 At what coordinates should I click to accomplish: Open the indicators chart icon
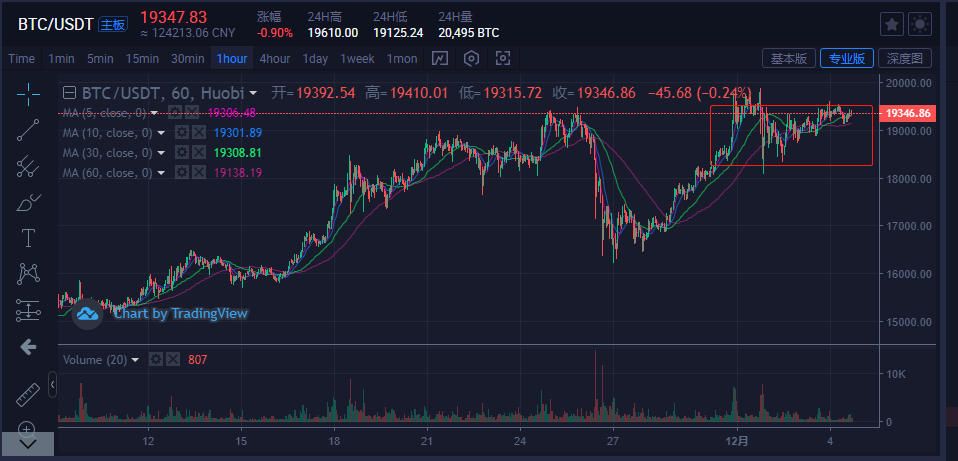(440, 58)
